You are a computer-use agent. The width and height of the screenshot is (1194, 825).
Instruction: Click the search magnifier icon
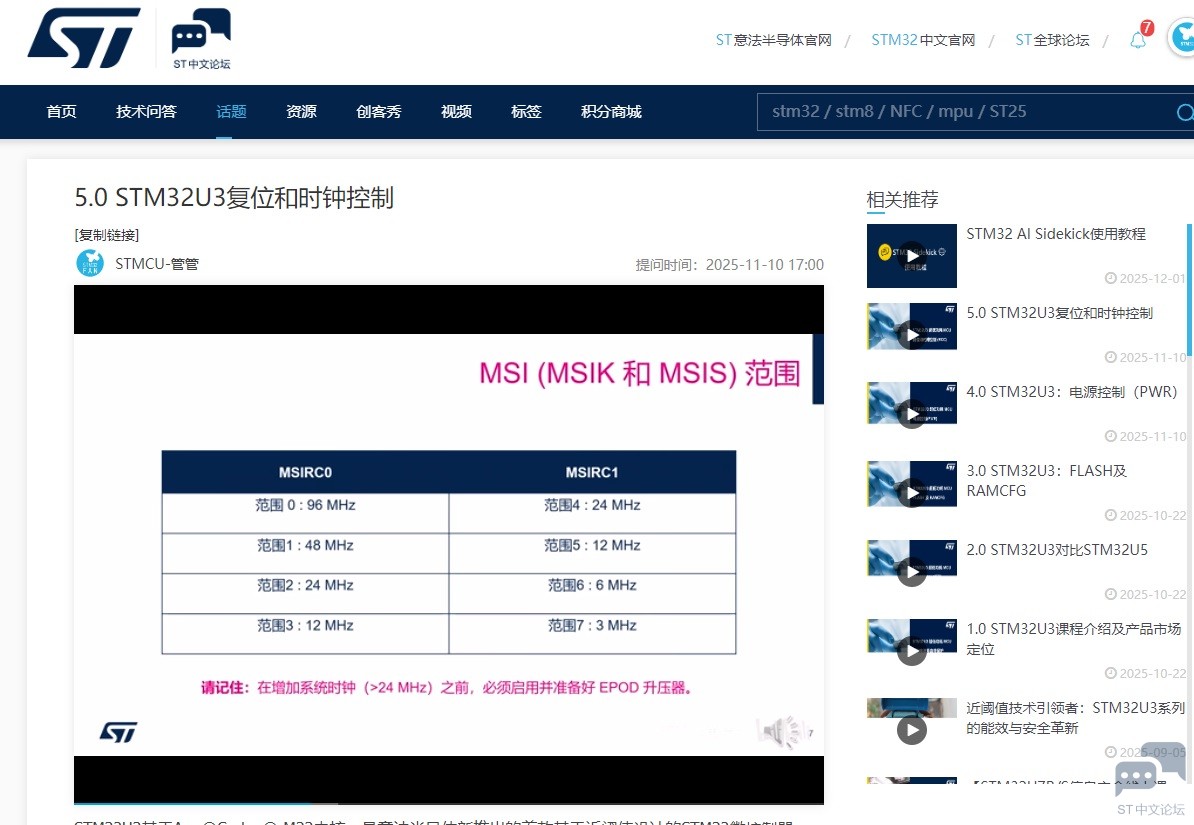pyautogui.click(x=1184, y=112)
